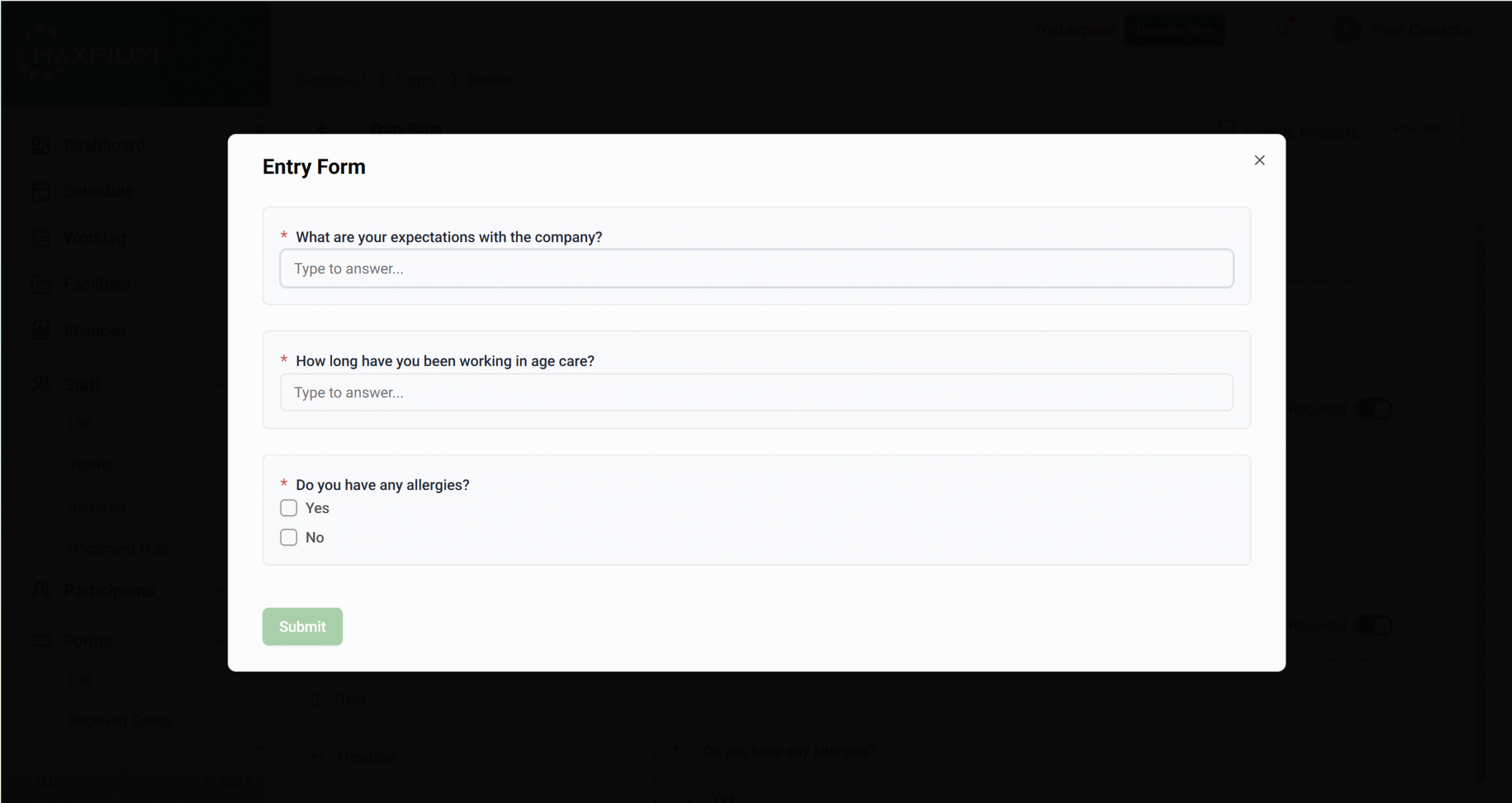Viewport: 1512px width, 803px height.
Task: Tick the Save as Template checkbox
Action: [x=1226, y=129]
